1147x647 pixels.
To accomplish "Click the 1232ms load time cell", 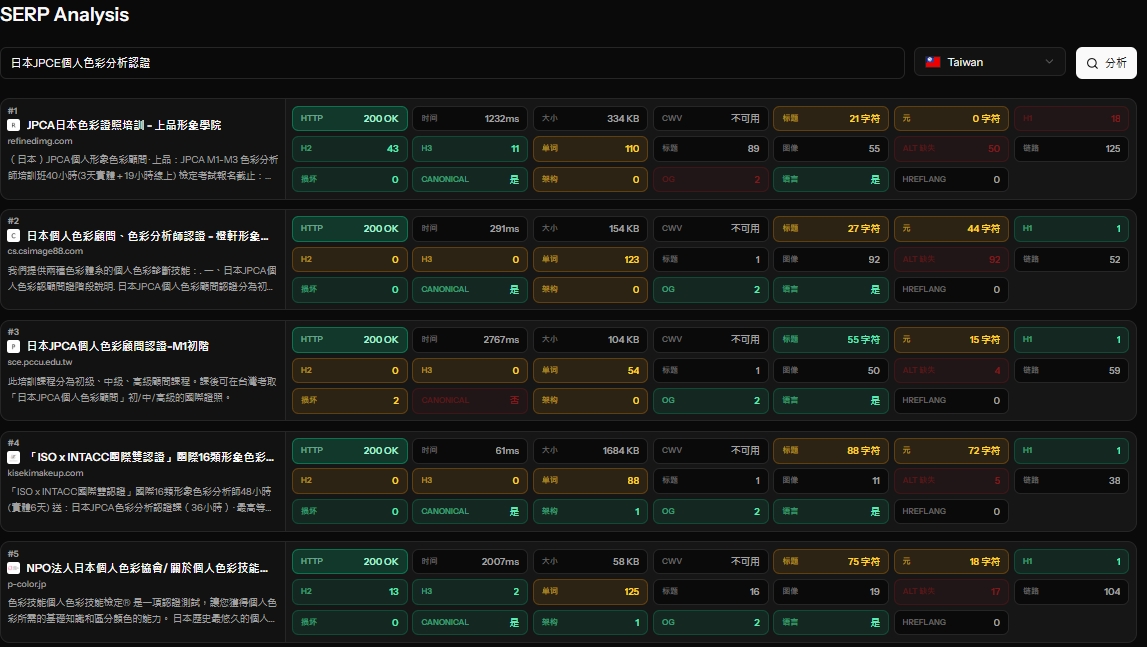I will pos(470,119).
